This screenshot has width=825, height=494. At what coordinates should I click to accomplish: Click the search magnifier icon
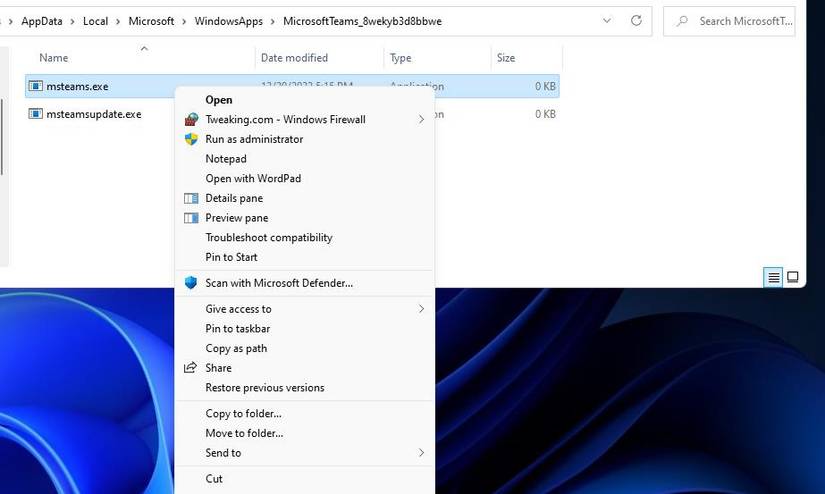(682, 21)
